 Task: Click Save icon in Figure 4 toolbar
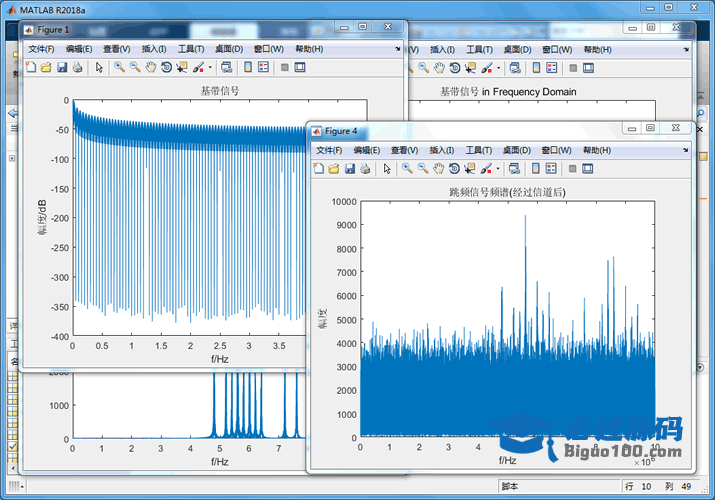click(x=350, y=169)
